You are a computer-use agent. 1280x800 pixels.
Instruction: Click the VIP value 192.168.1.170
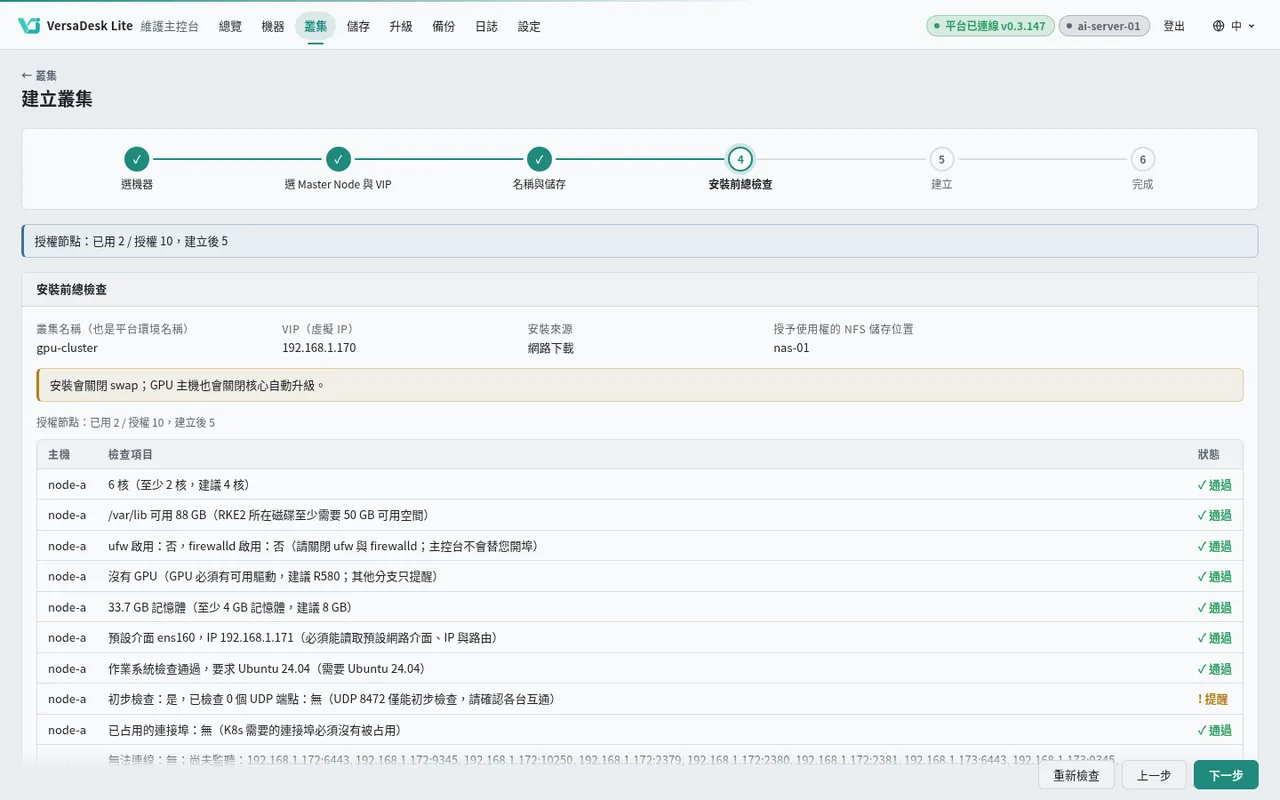(x=319, y=348)
